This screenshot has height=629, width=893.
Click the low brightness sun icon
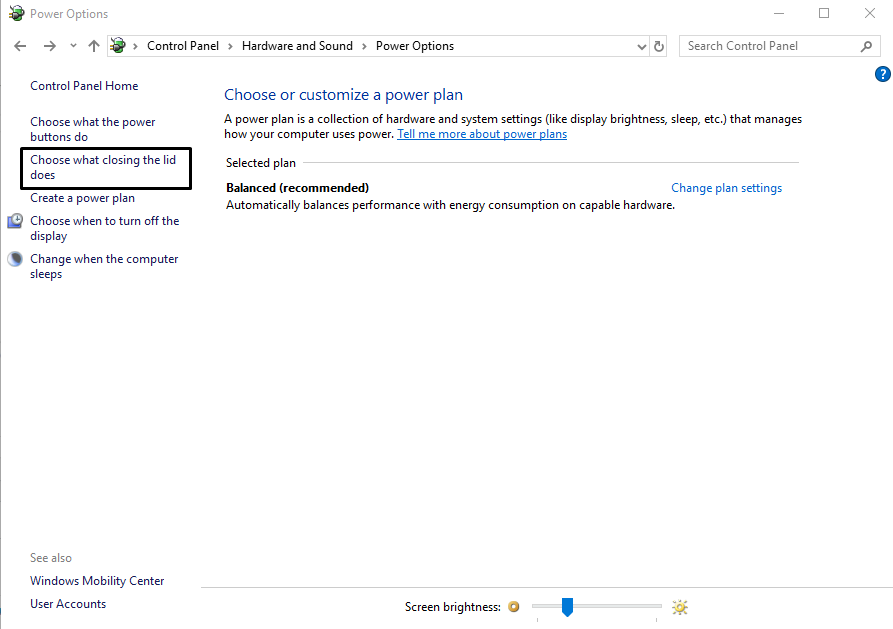pyautogui.click(x=514, y=607)
